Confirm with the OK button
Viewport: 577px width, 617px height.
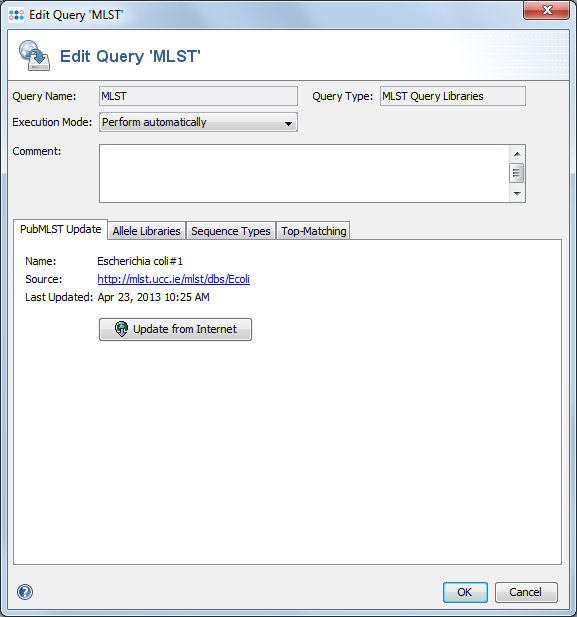click(x=465, y=592)
